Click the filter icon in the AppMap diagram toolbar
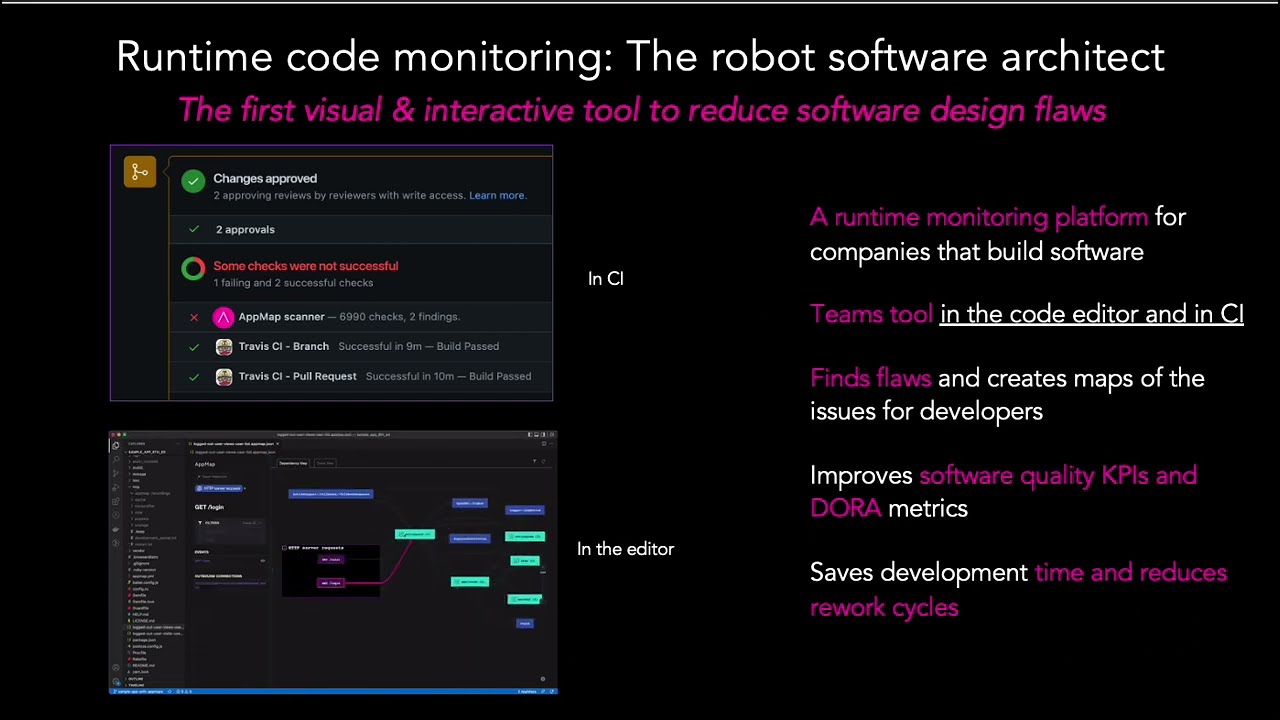Viewport: 1280px width, 720px height. [x=534, y=461]
